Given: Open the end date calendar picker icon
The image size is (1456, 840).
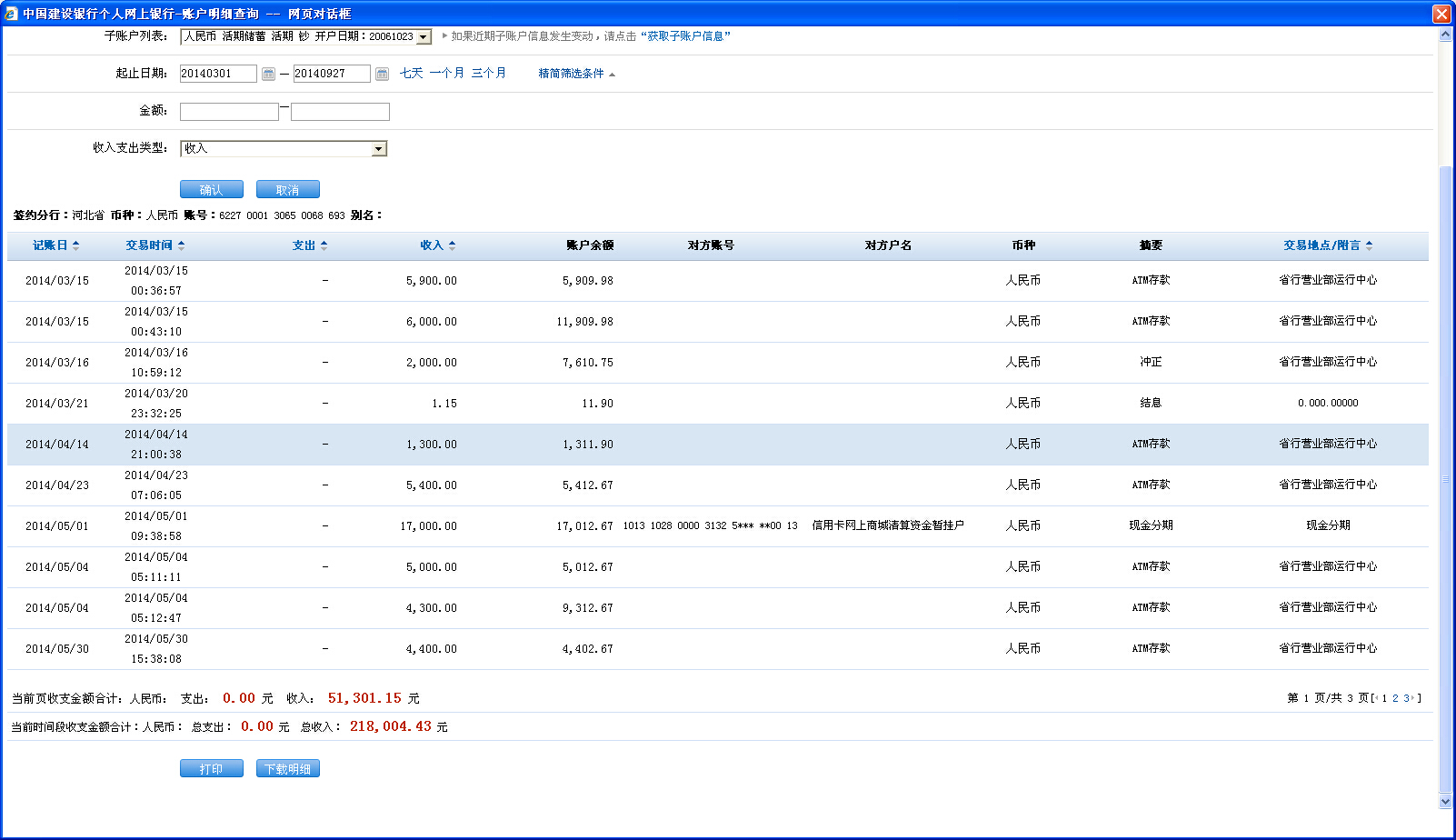Looking at the screenshot, I should point(382,75).
